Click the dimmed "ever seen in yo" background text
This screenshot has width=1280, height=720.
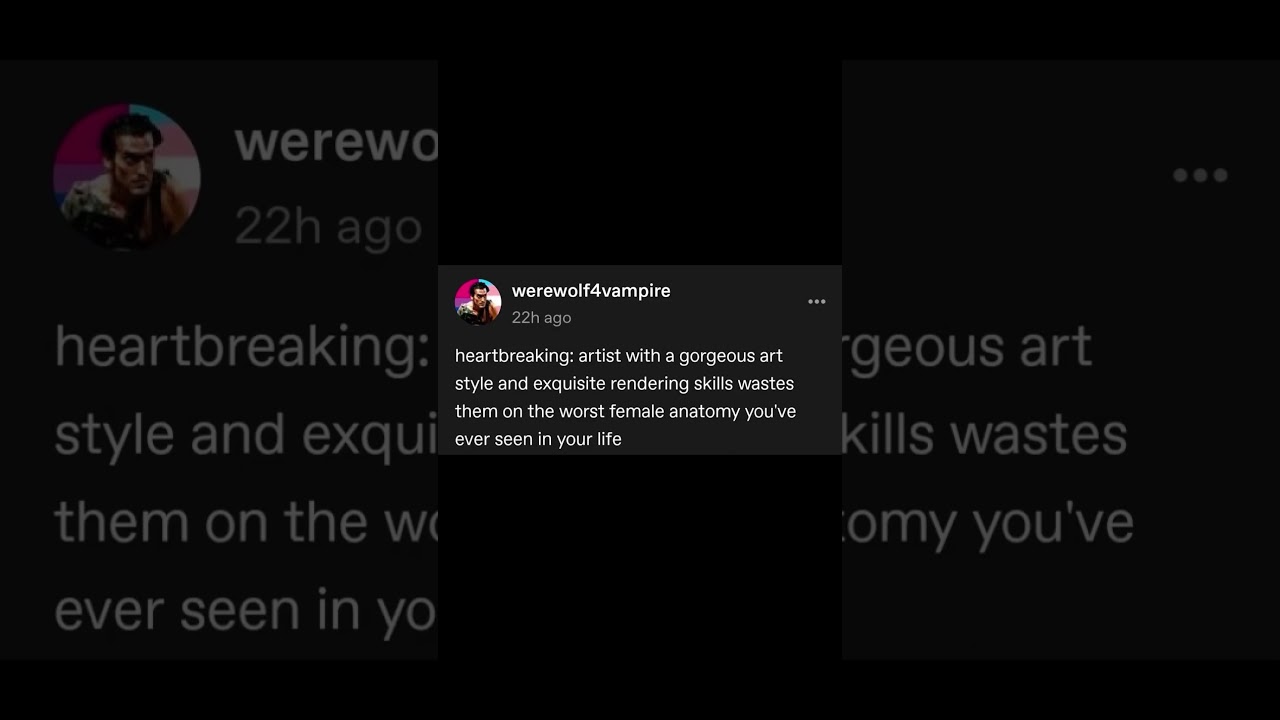(x=246, y=611)
